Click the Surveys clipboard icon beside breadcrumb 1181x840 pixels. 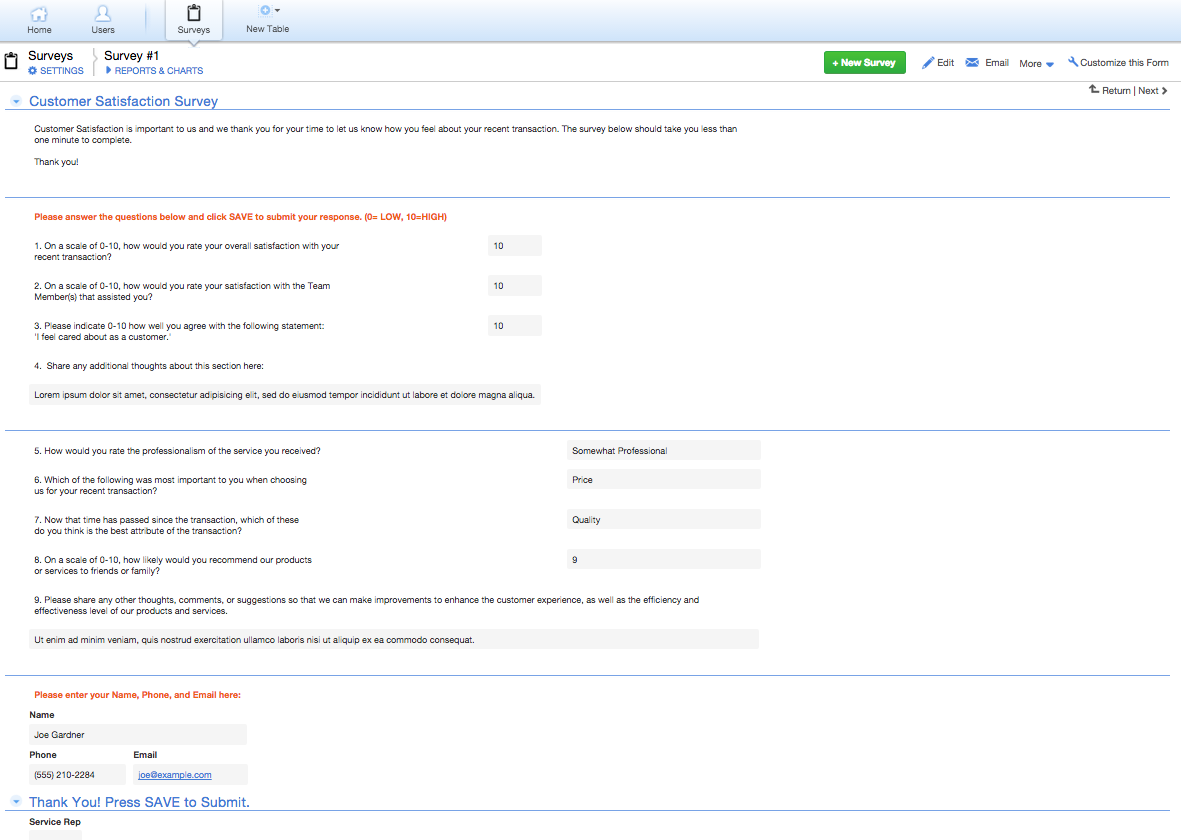click(11, 61)
